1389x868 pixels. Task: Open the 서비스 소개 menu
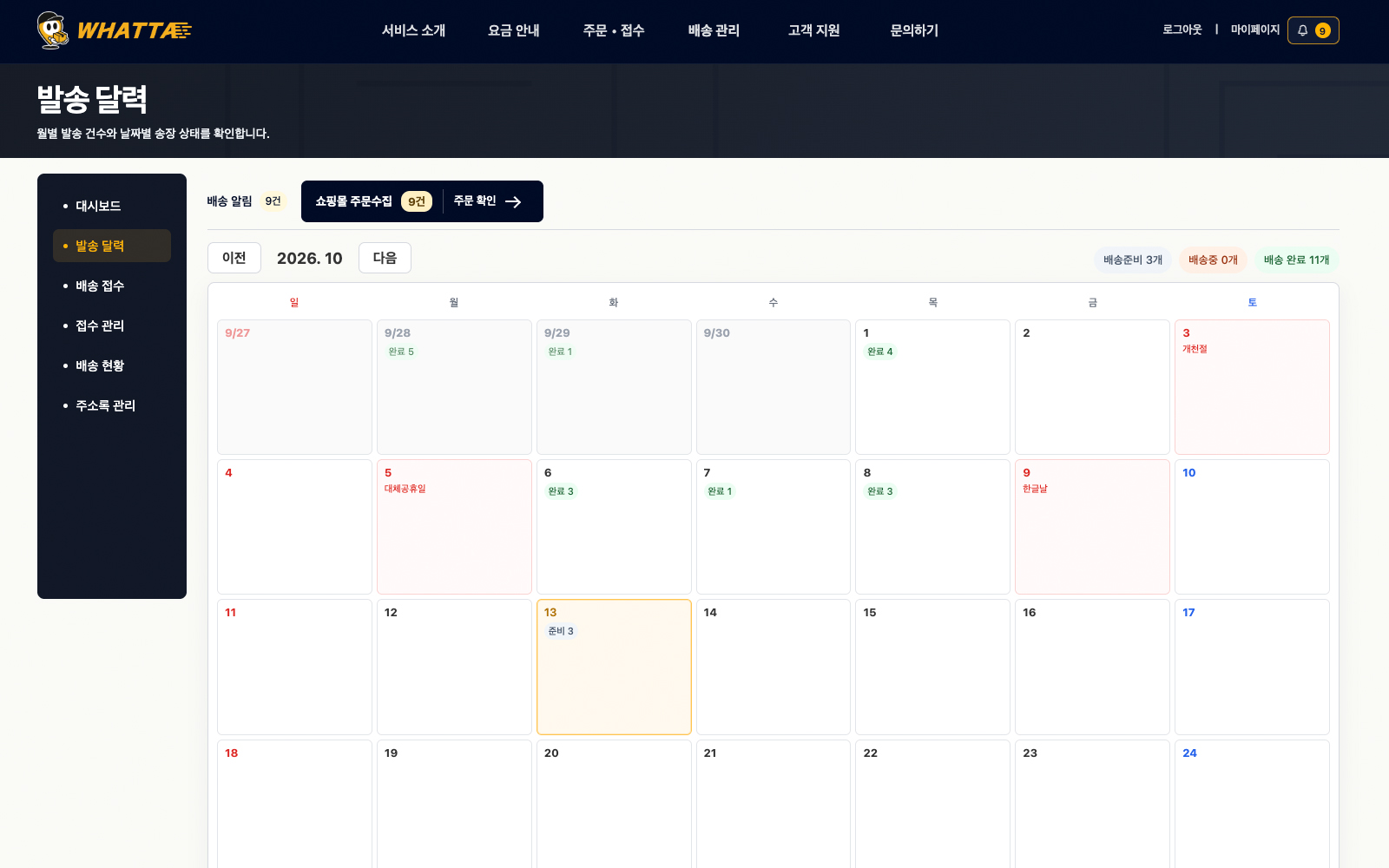tap(413, 30)
